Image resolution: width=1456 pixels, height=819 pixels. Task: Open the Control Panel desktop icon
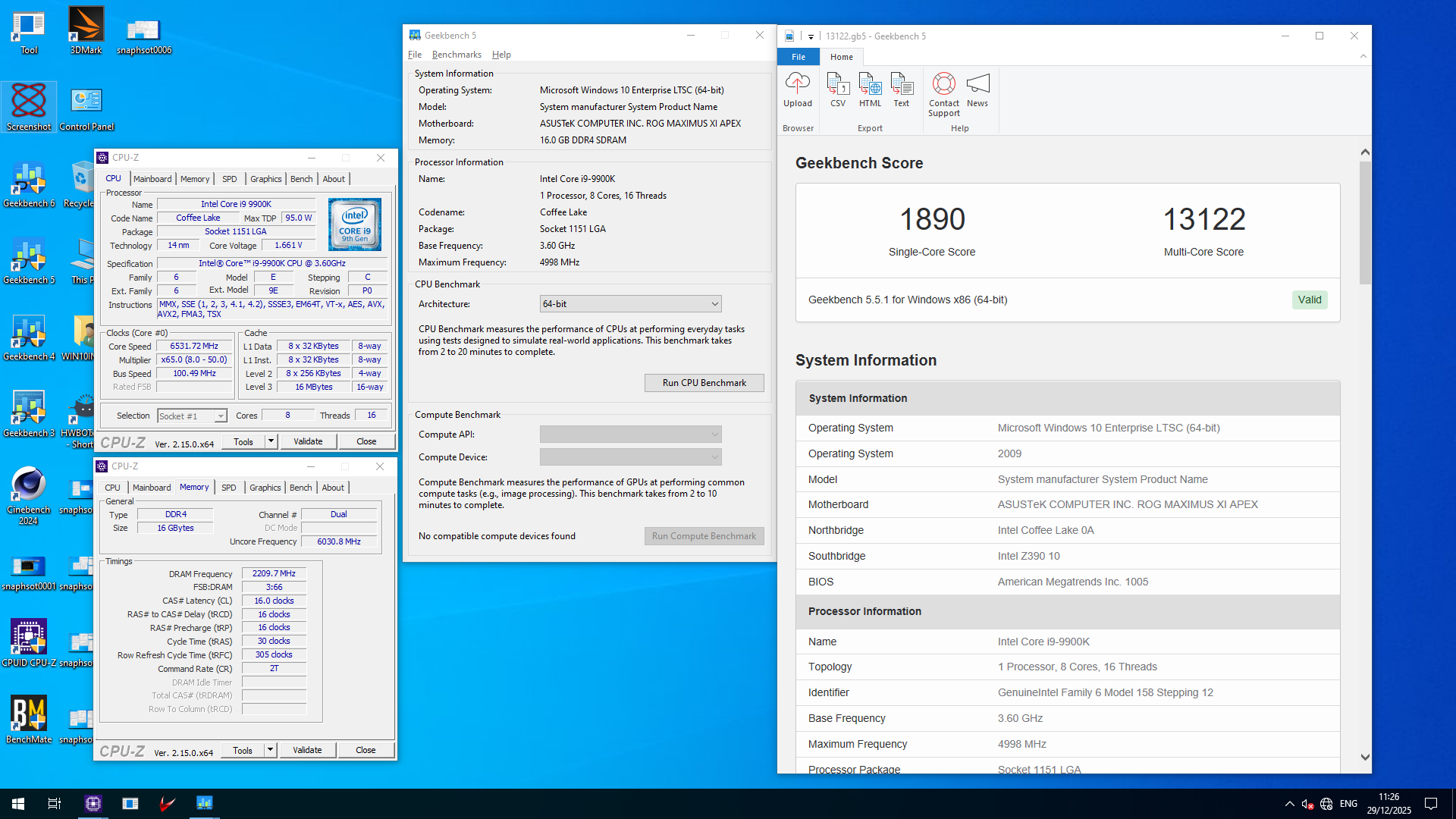(86, 108)
